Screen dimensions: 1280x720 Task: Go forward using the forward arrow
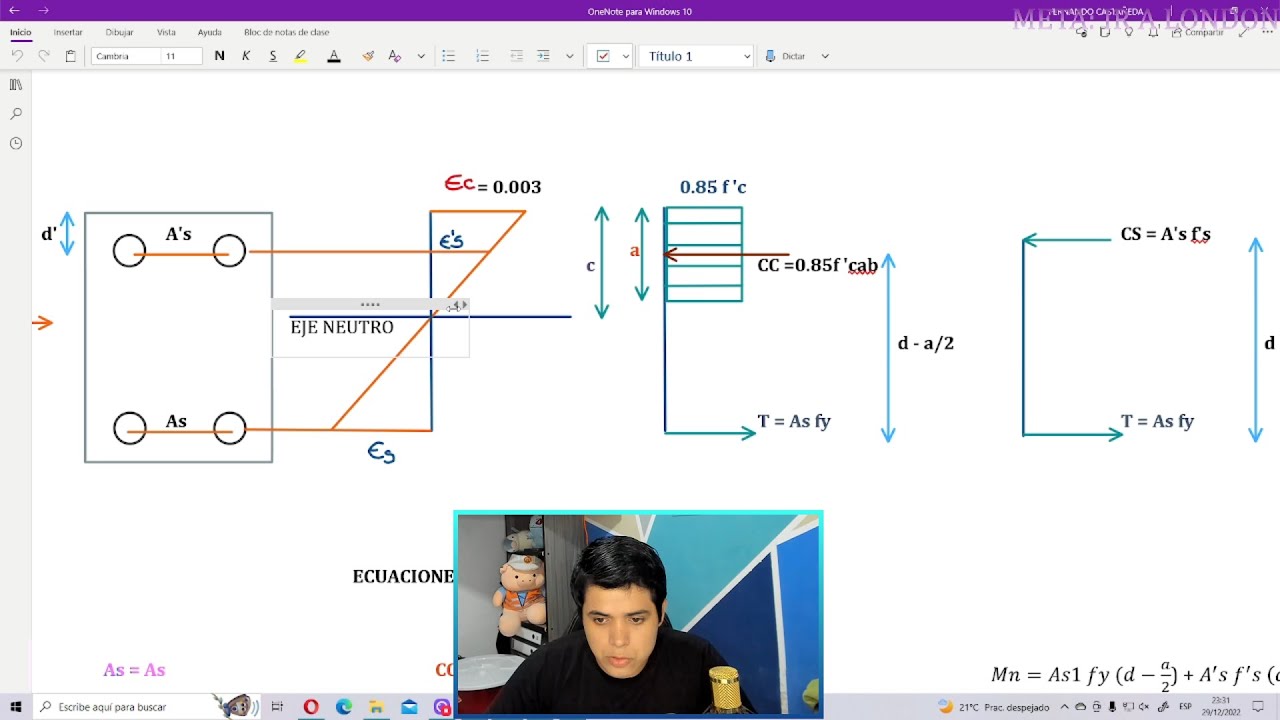pyautogui.click(x=43, y=11)
